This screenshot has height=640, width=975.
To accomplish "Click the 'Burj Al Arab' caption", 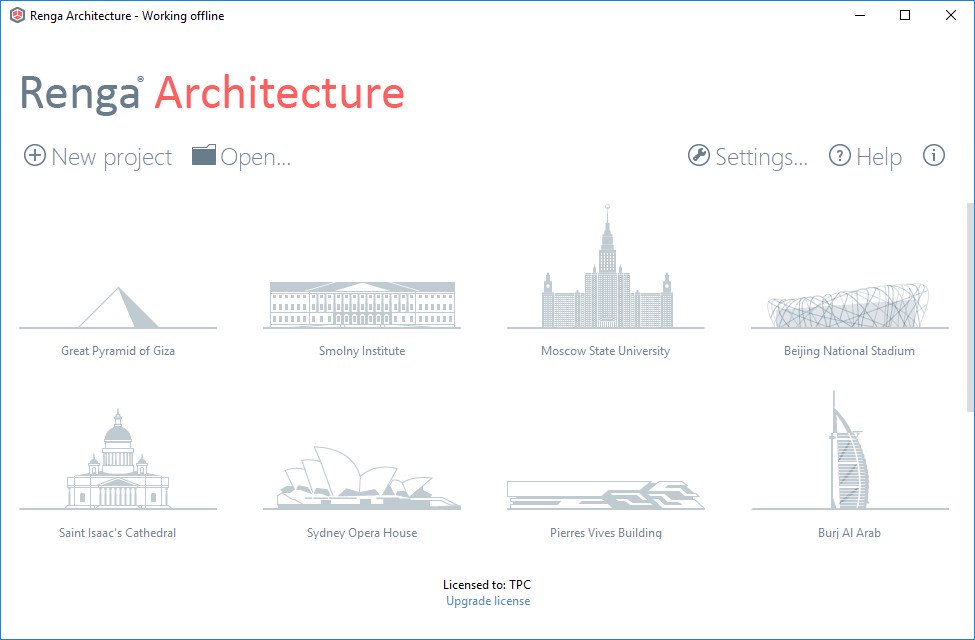I will (849, 533).
